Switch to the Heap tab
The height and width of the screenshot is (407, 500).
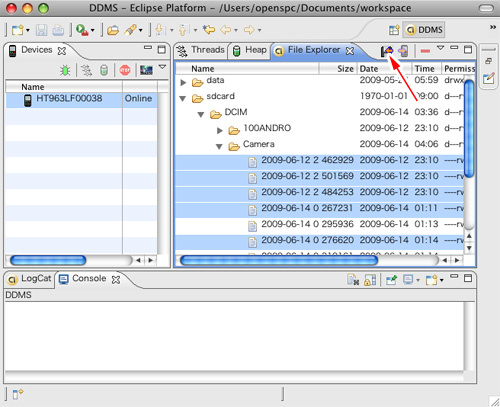[x=250, y=50]
